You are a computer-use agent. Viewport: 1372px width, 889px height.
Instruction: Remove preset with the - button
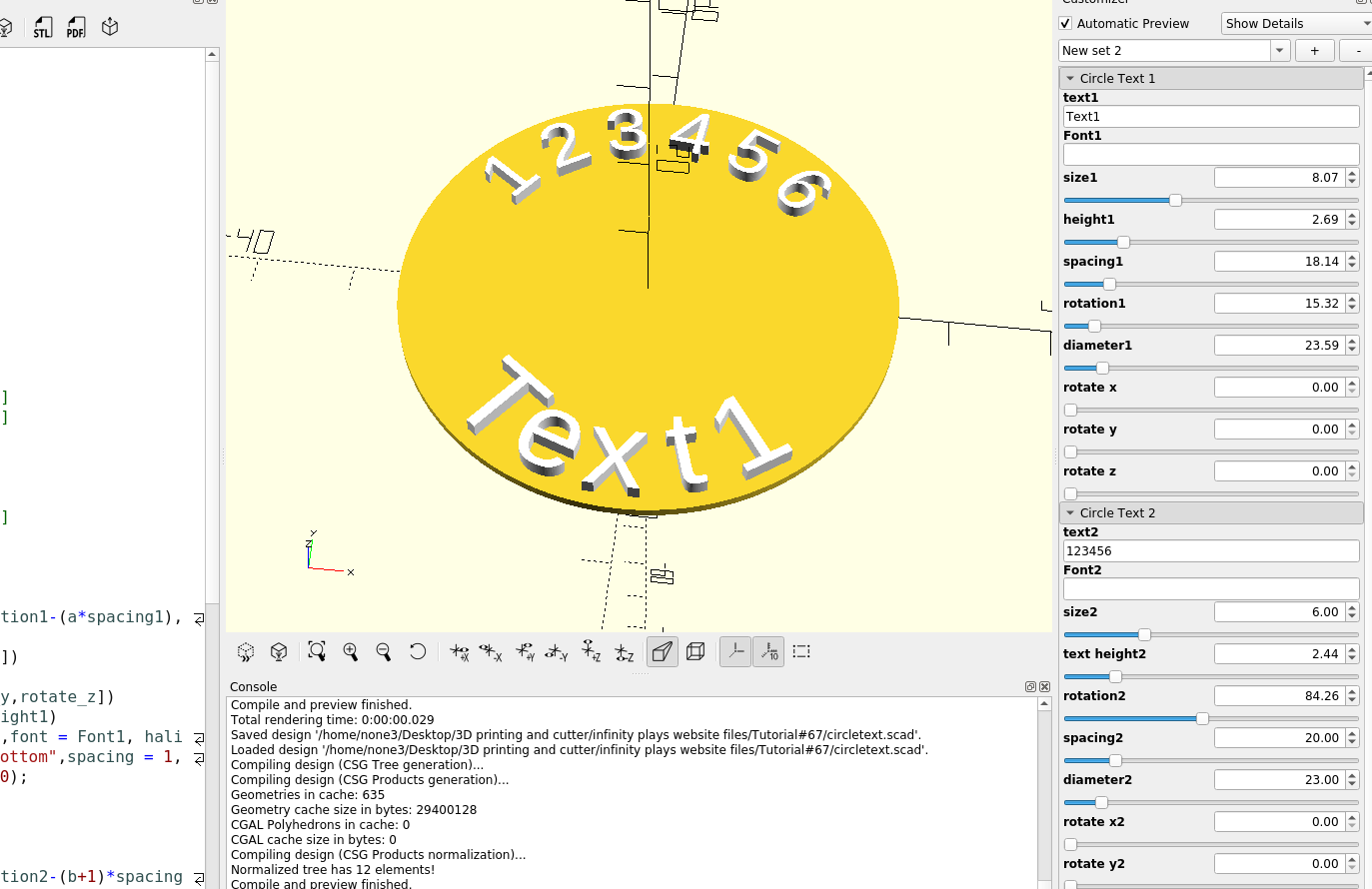click(x=1357, y=50)
